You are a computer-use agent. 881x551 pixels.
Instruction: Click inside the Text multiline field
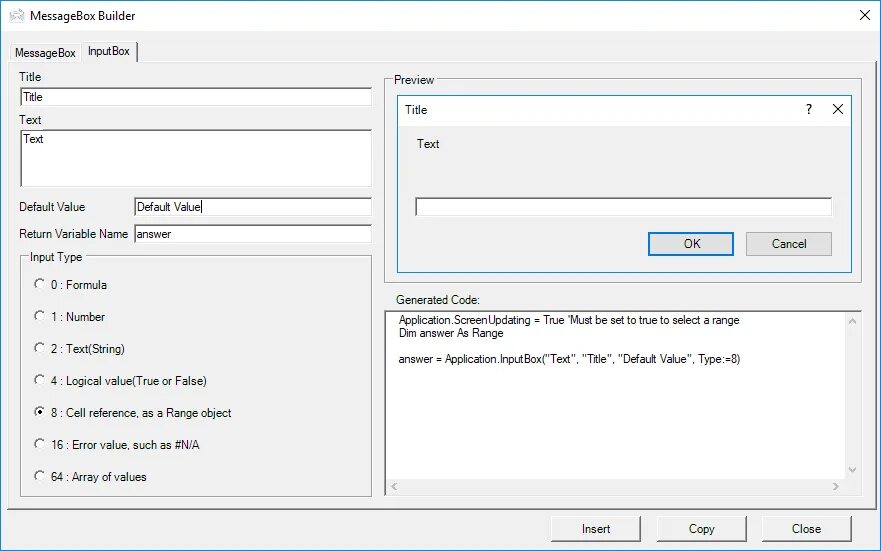tap(196, 158)
